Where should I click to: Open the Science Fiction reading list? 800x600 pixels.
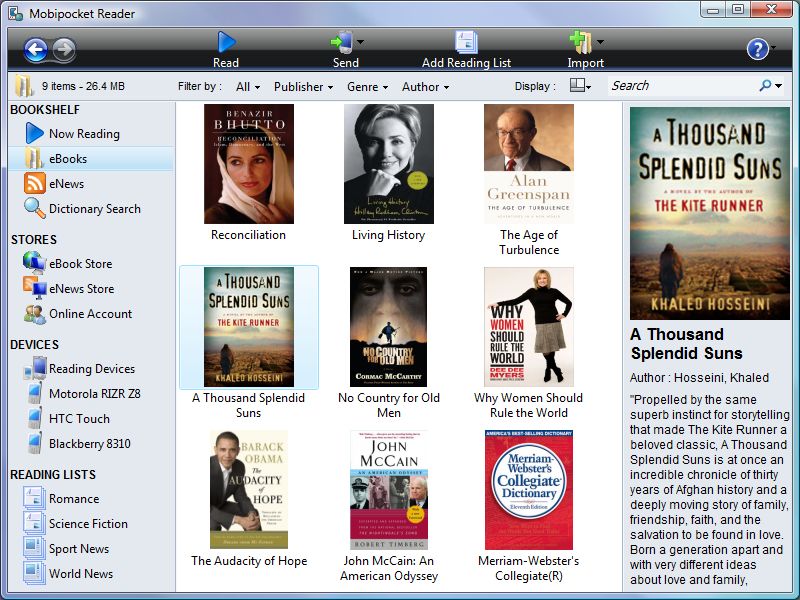click(x=88, y=524)
